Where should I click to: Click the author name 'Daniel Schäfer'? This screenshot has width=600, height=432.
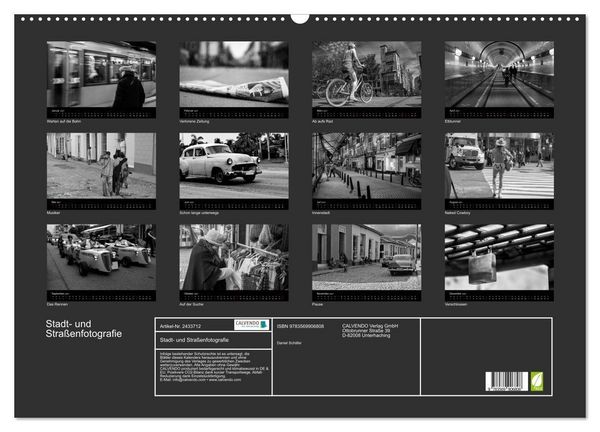point(289,343)
